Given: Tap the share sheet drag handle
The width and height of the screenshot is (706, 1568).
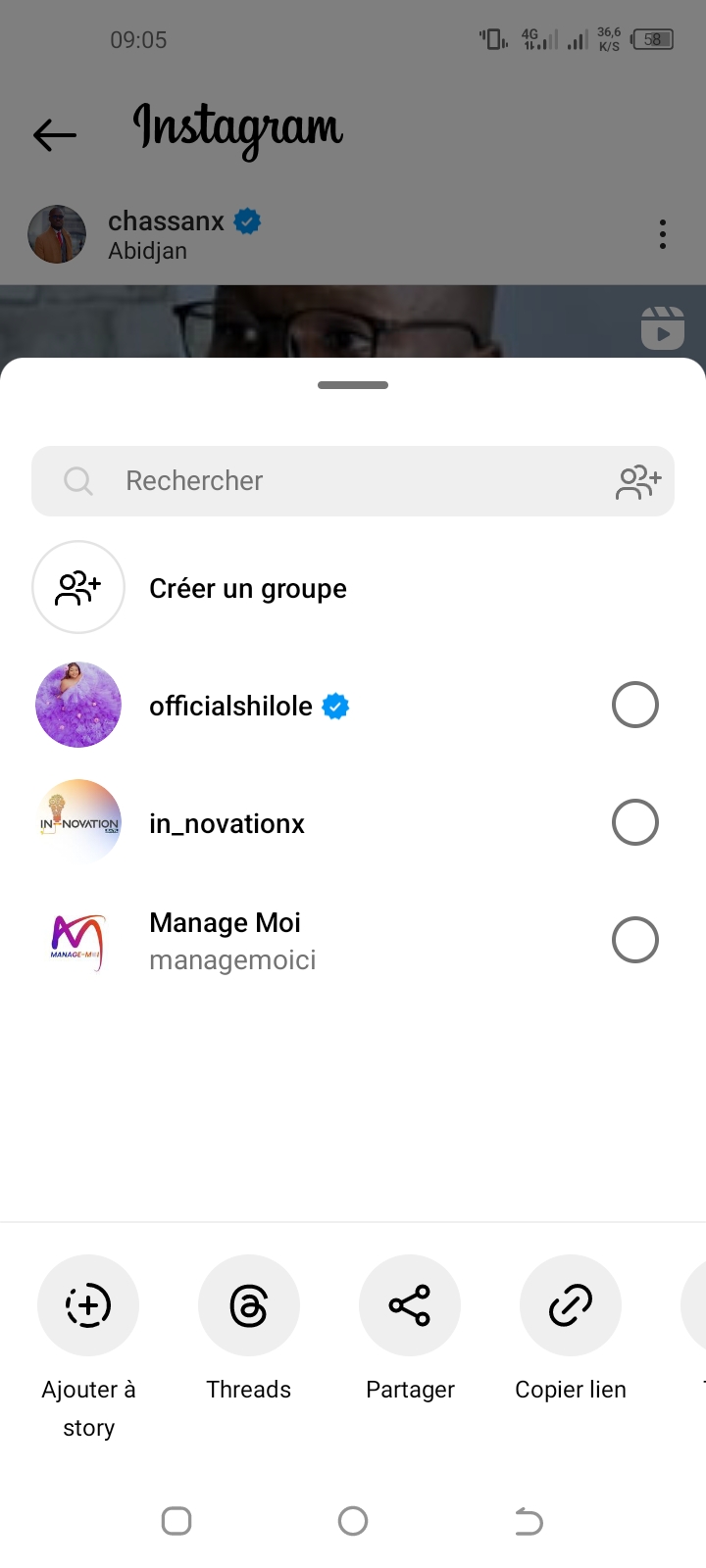Looking at the screenshot, I should tap(353, 385).
